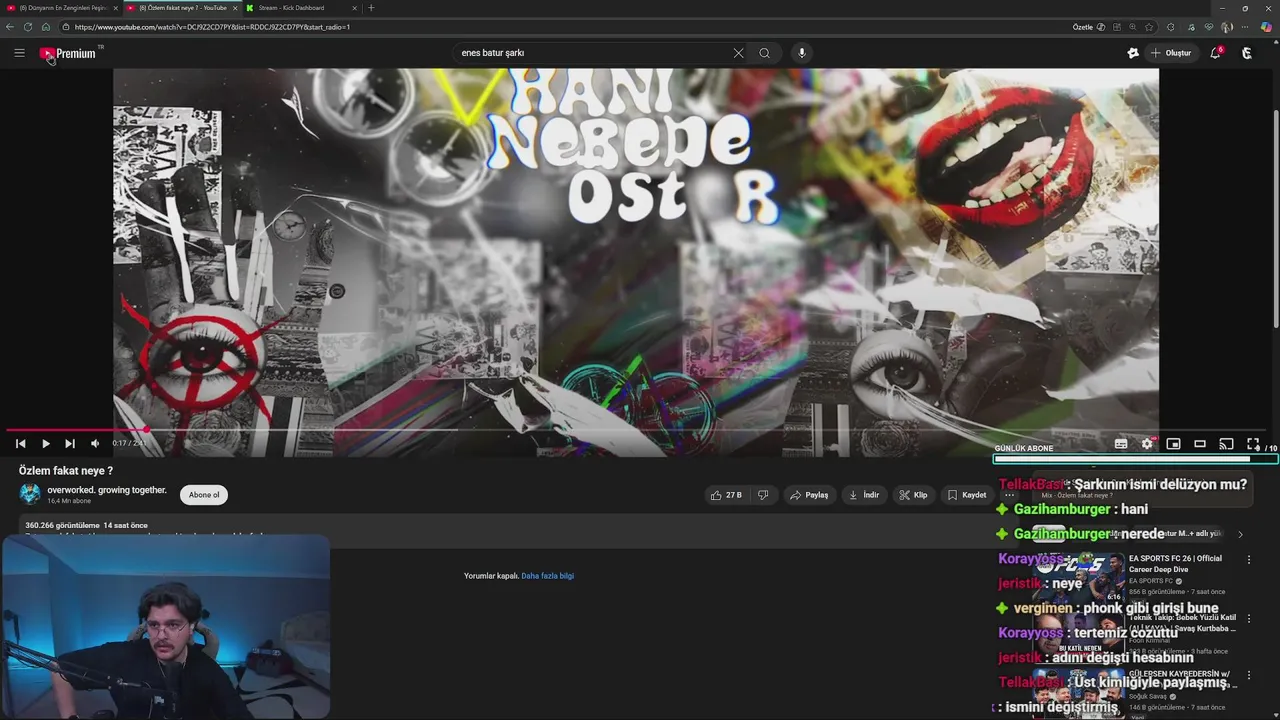The width and height of the screenshot is (1280, 720).
Task: Open options for Teknik Takip Bebek Yüzlü Katil
Action: click(x=1248, y=619)
